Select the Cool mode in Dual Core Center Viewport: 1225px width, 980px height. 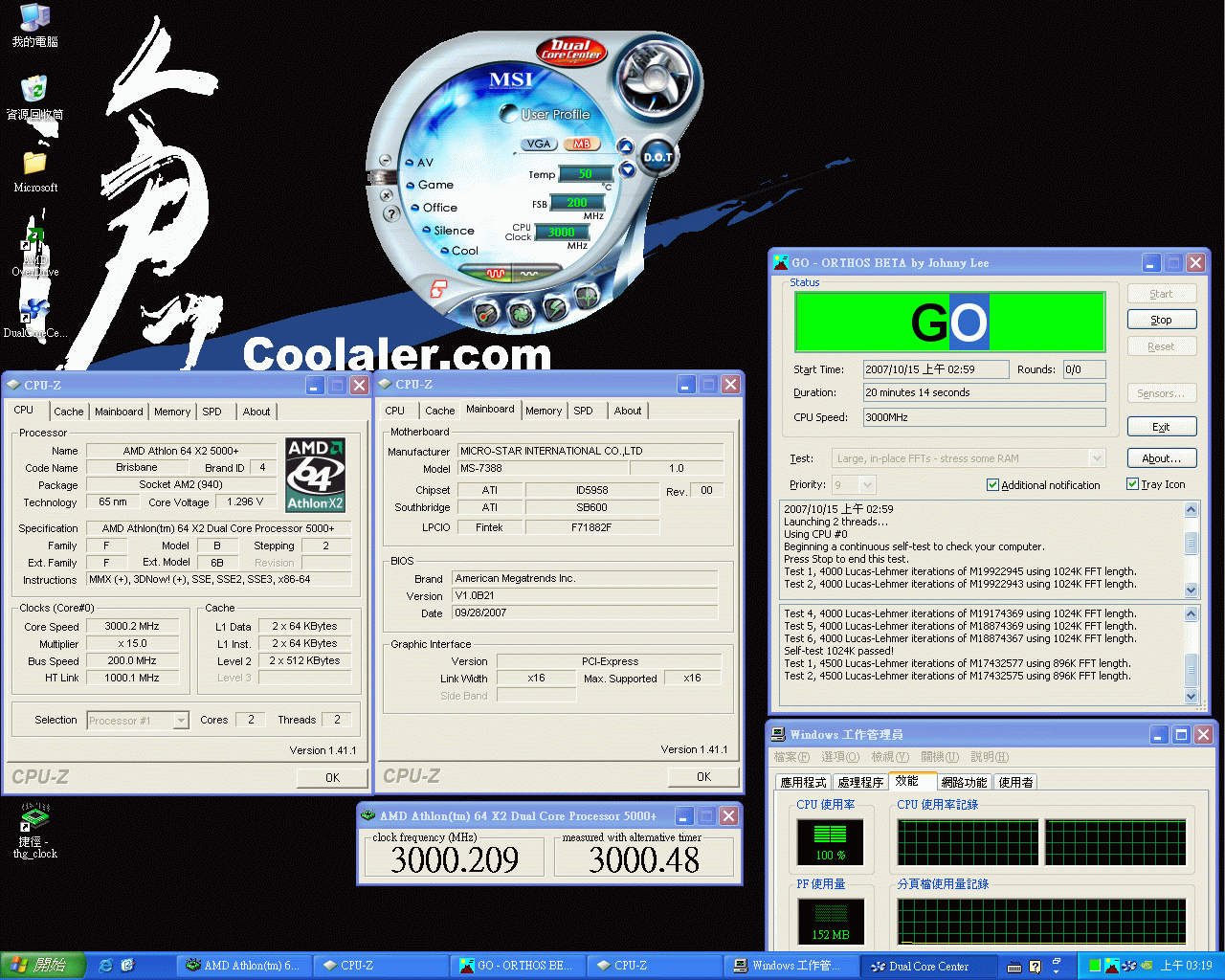(x=459, y=251)
